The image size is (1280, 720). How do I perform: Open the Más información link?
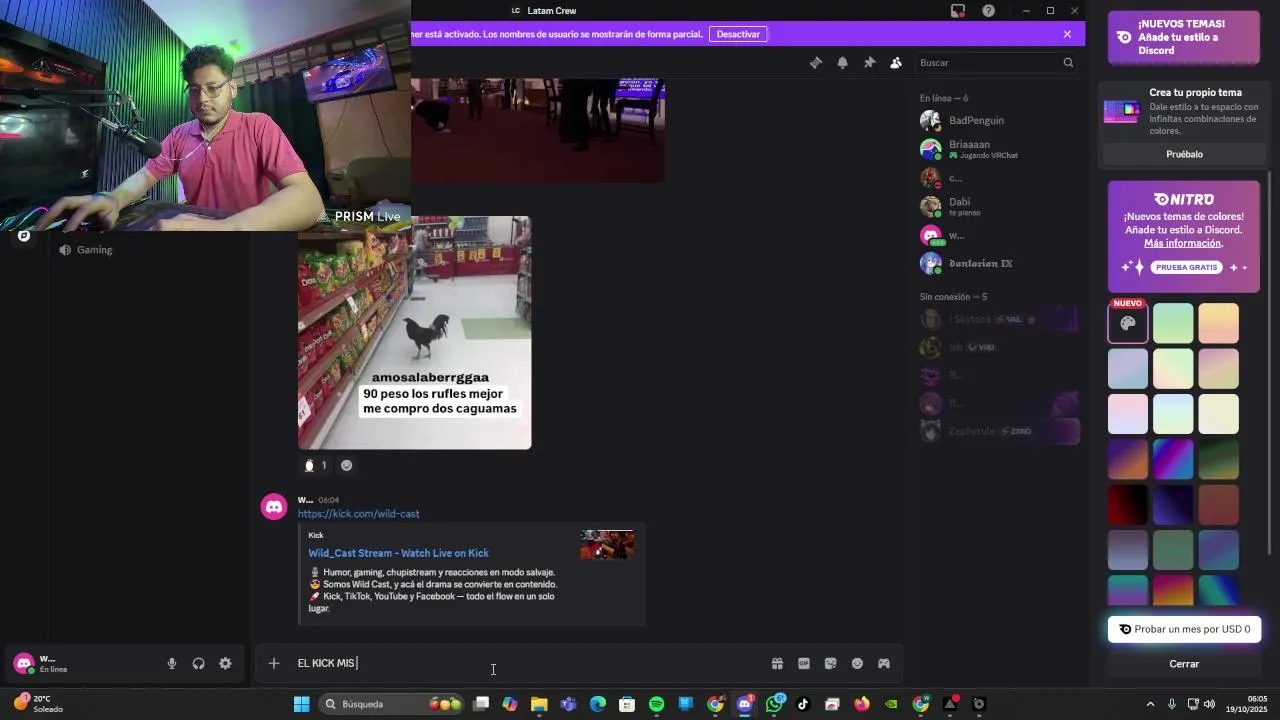[x=1183, y=243]
